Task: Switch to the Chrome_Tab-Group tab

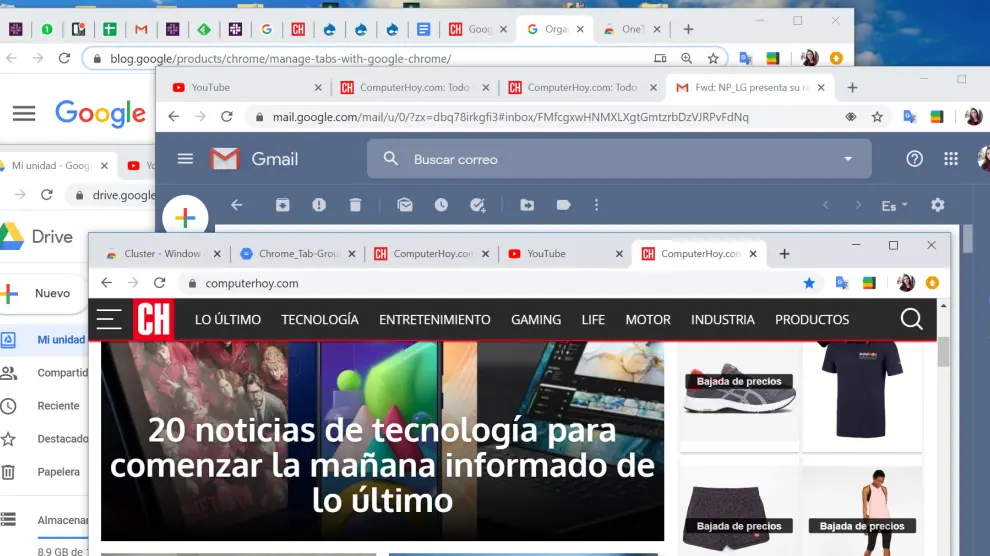Action: (298, 254)
